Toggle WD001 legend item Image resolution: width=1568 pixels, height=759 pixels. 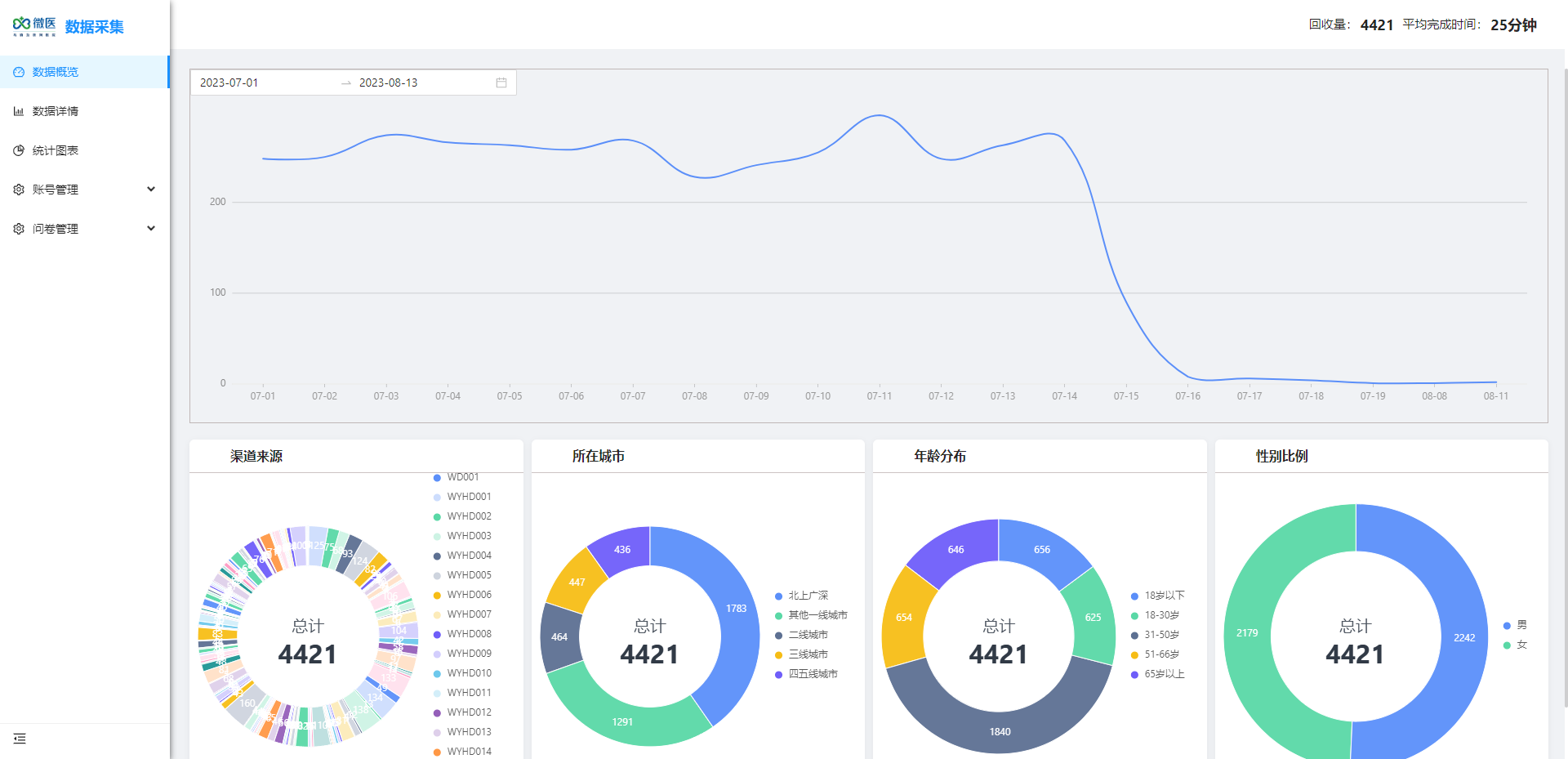[x=456, y=477]
